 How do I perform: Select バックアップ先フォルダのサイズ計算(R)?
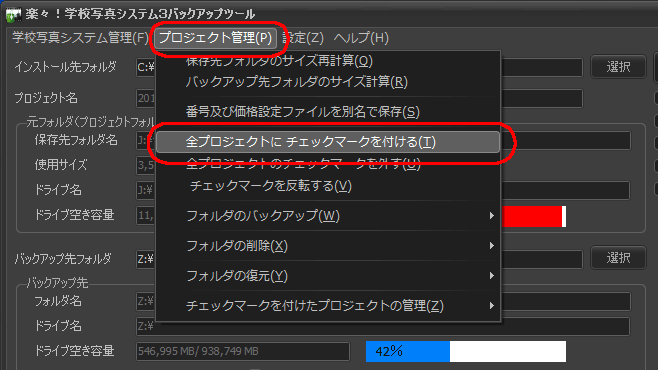328,81
